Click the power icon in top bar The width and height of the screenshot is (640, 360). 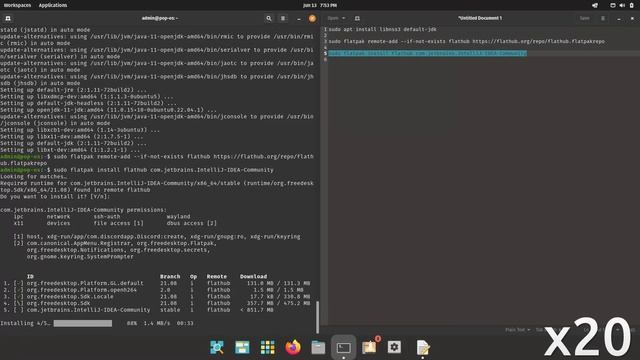click(631, 5)
